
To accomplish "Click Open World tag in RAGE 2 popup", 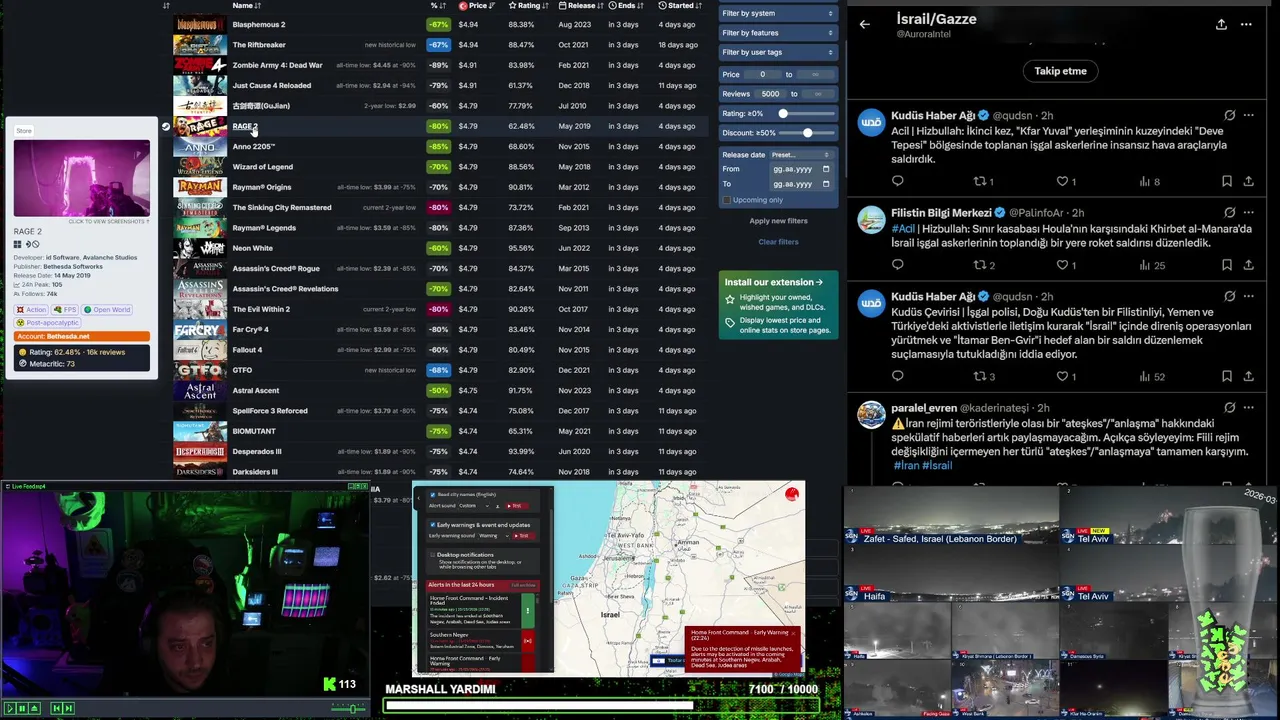I will [107, 310].
